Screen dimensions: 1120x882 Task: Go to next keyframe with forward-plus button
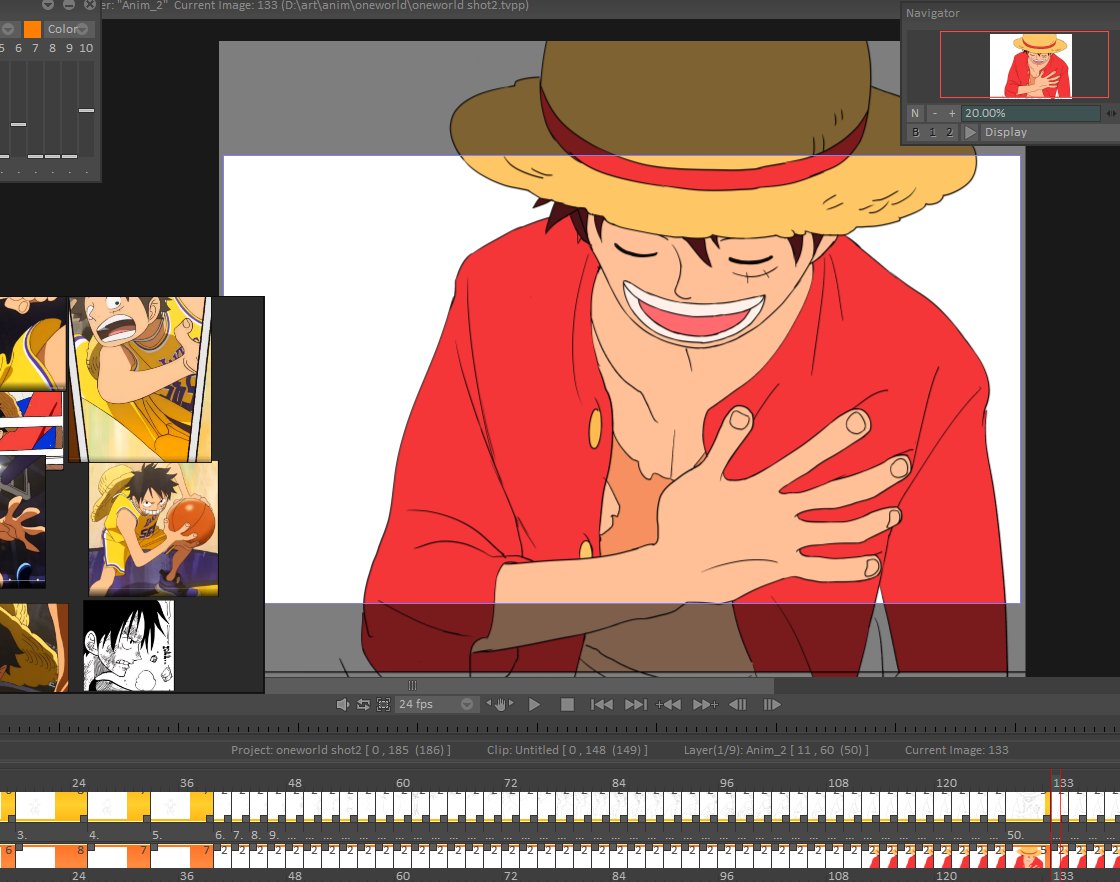[x=705, y=704]
